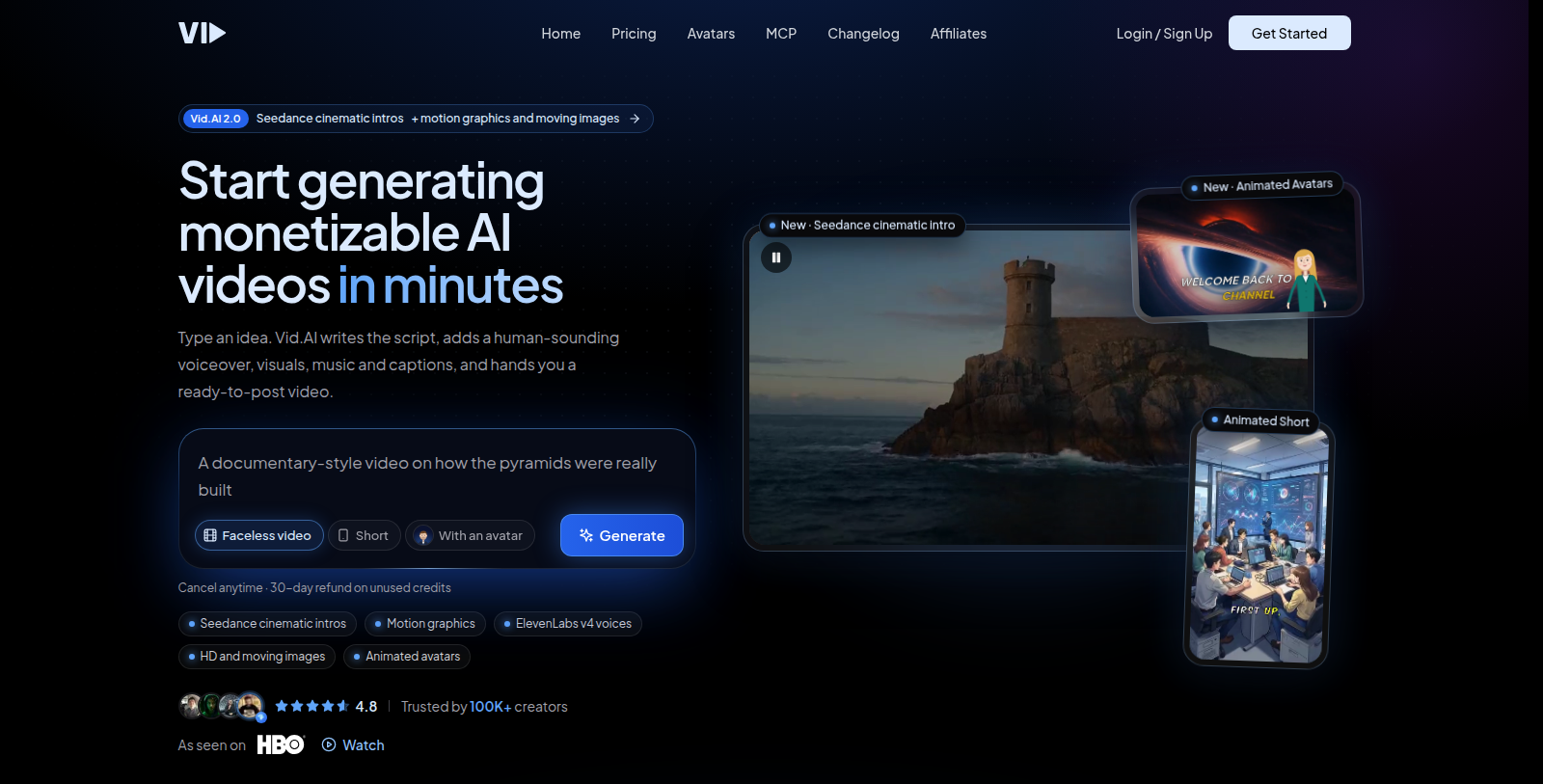Click the star rating icons
The height and width of the screenshot is (784, 1543).
311,706
